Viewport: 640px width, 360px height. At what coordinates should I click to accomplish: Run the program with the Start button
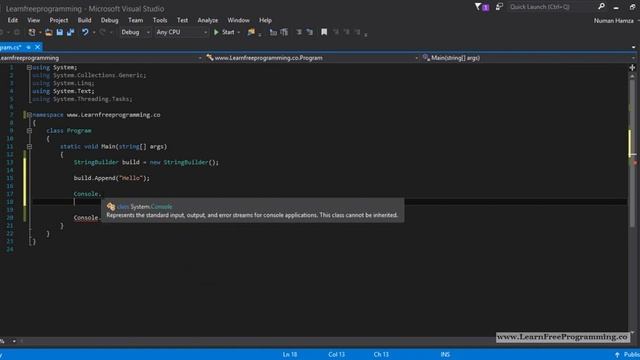tap(224, 32)
